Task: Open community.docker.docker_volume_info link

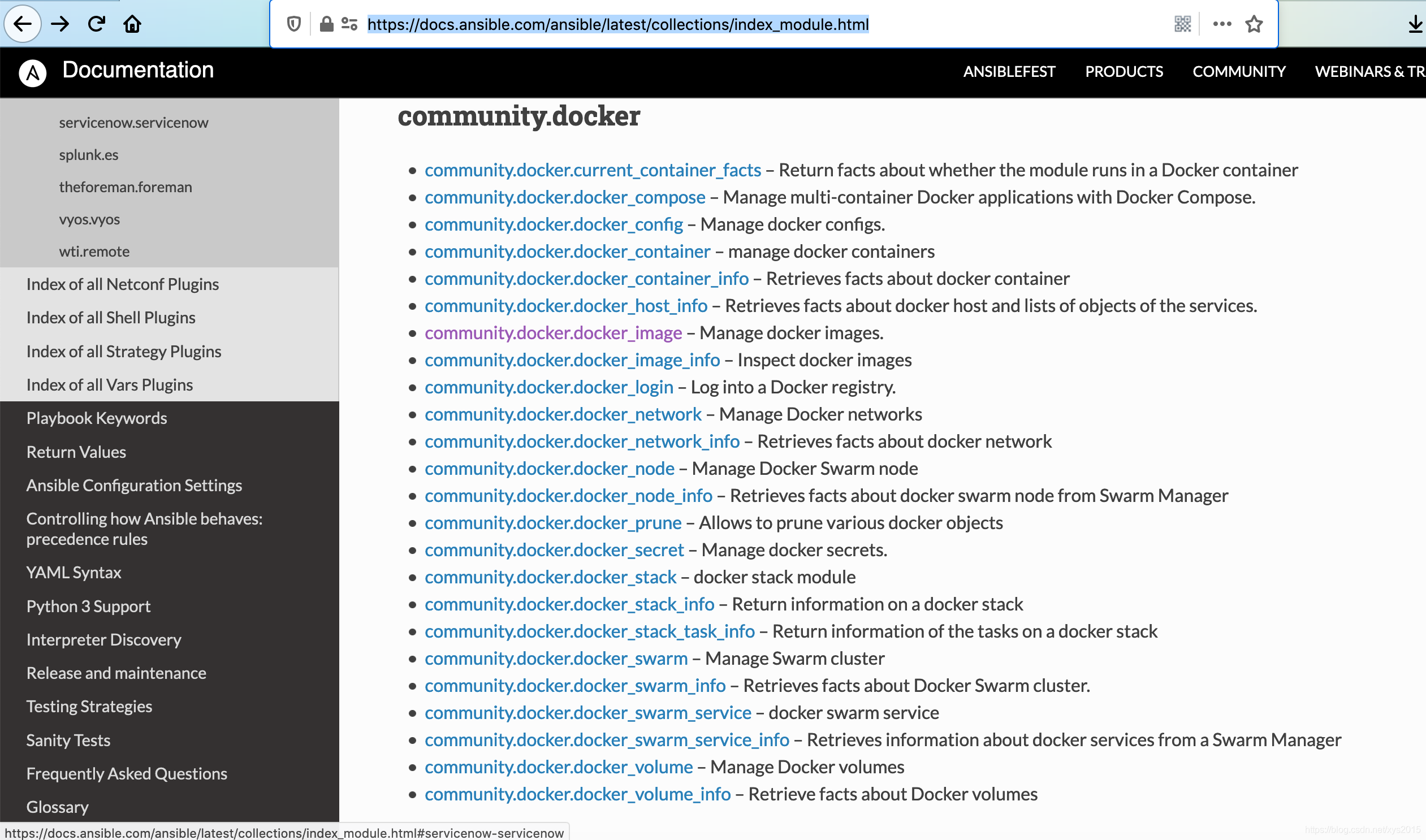Action: coord(578,795)
